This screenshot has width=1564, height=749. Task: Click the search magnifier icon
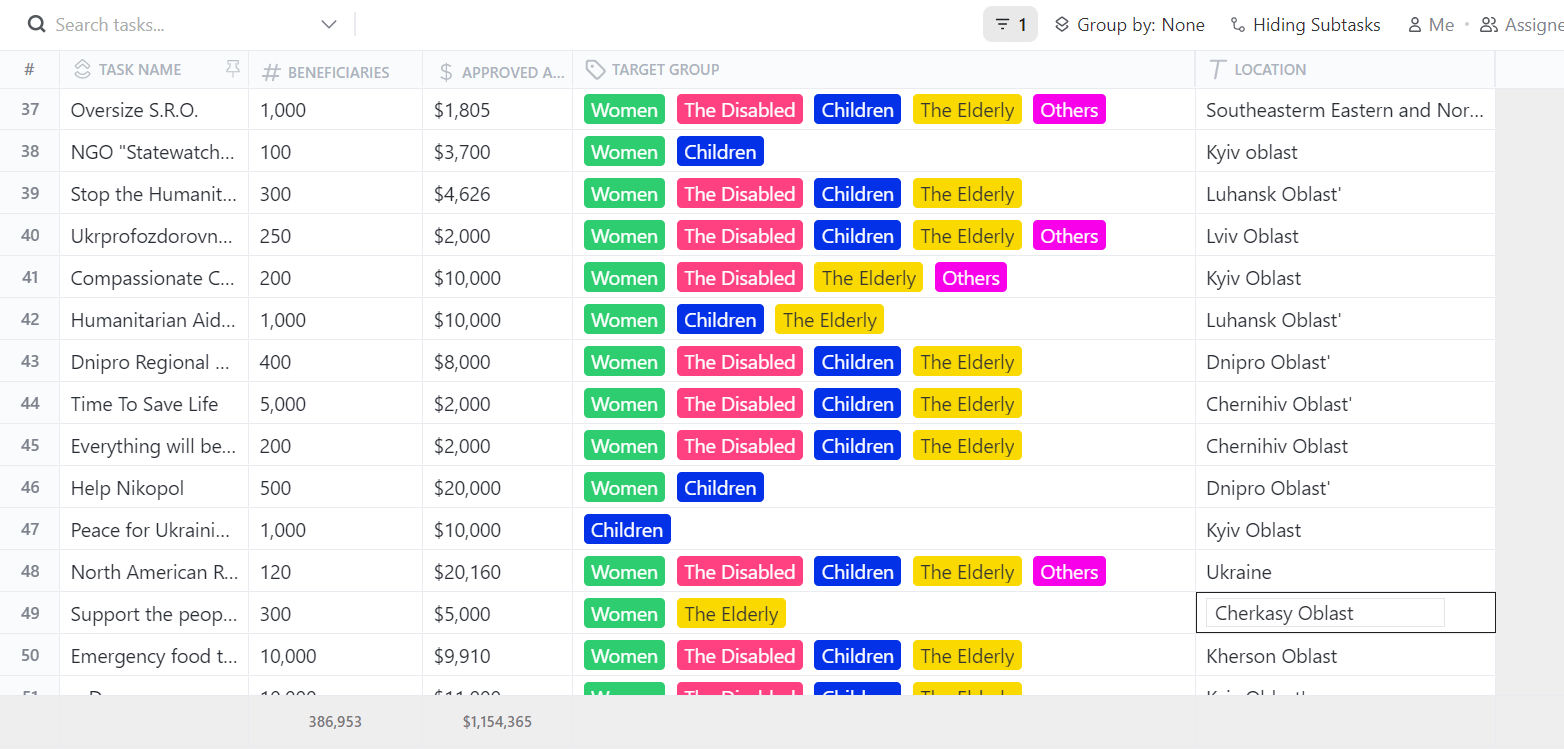37,24
